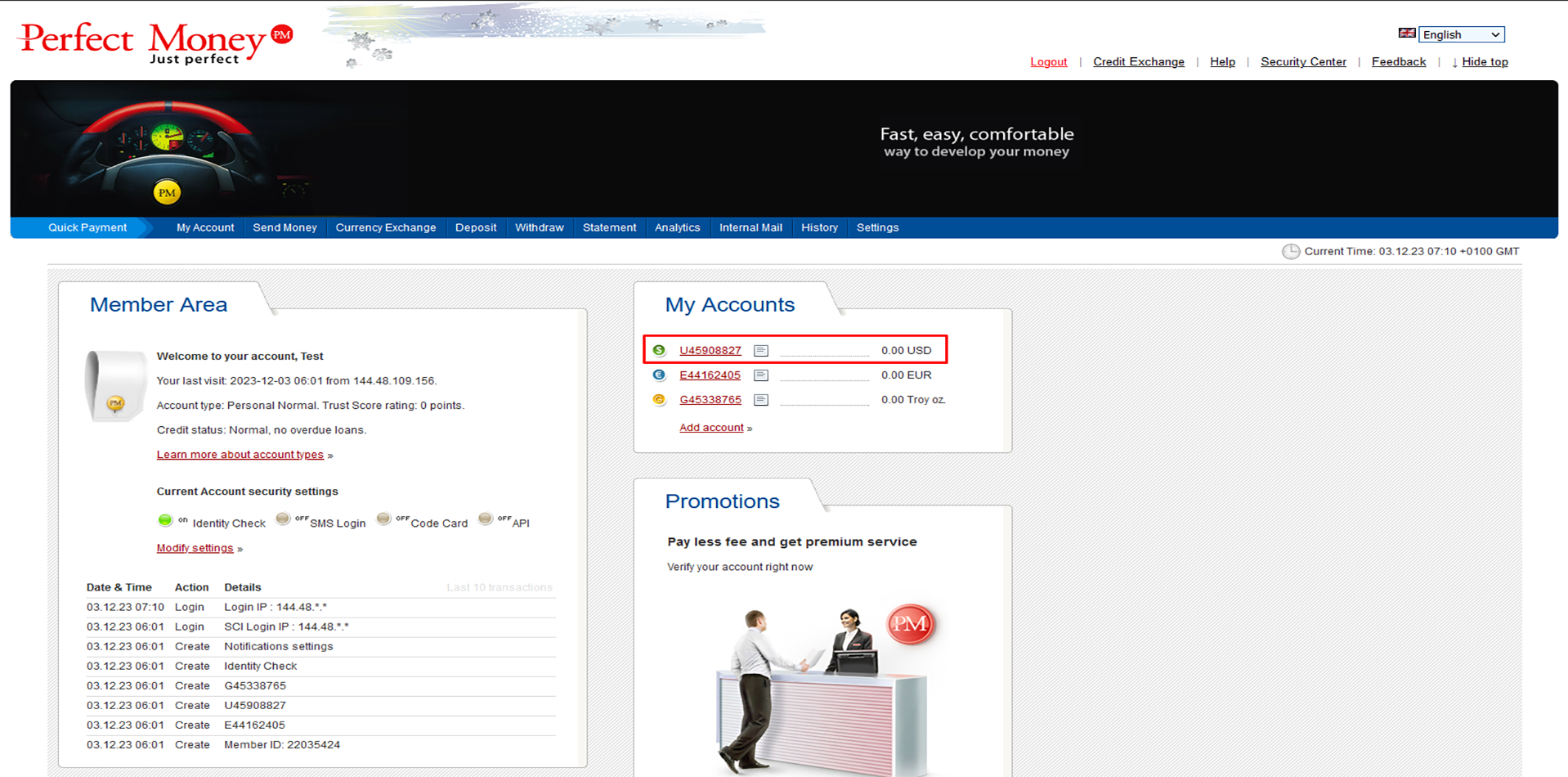1568x777 pixels.
Task: Open the Analytics menu item
Action: (677, 227)
